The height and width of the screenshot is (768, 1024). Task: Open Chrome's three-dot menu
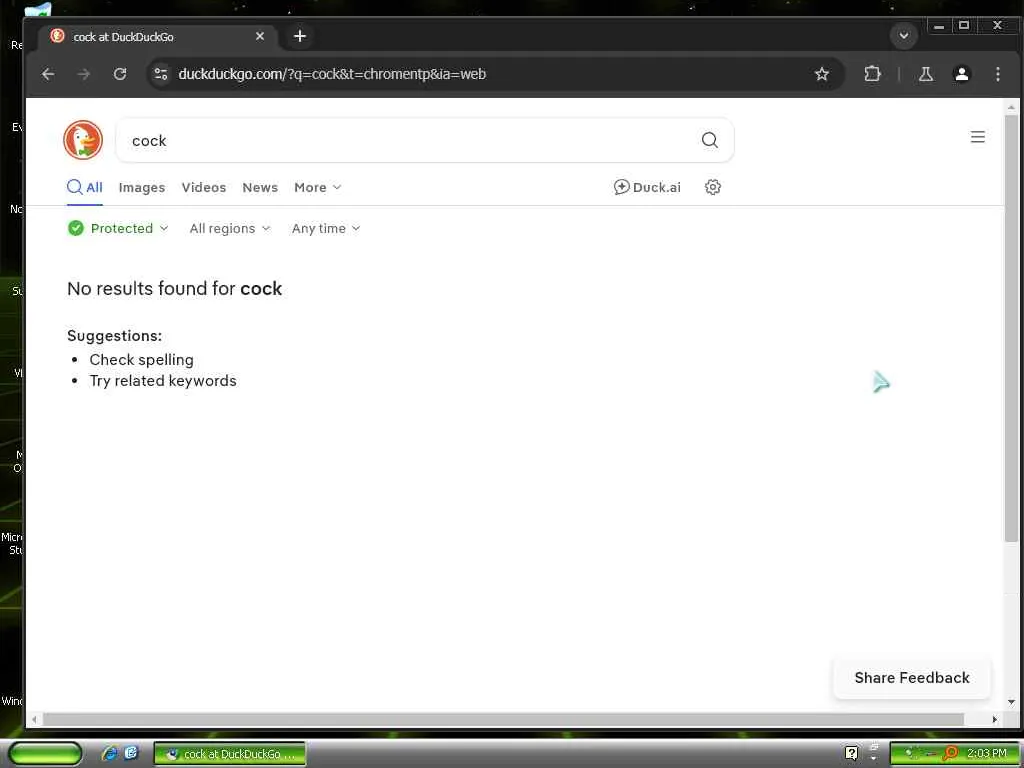(x=997, y=74)
